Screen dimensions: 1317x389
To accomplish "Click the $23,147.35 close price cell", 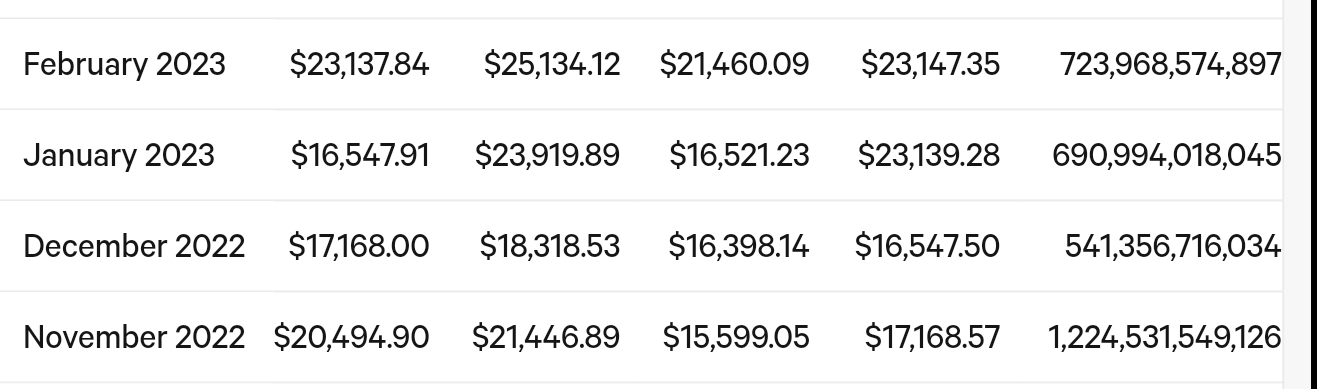I will (930, 64).
